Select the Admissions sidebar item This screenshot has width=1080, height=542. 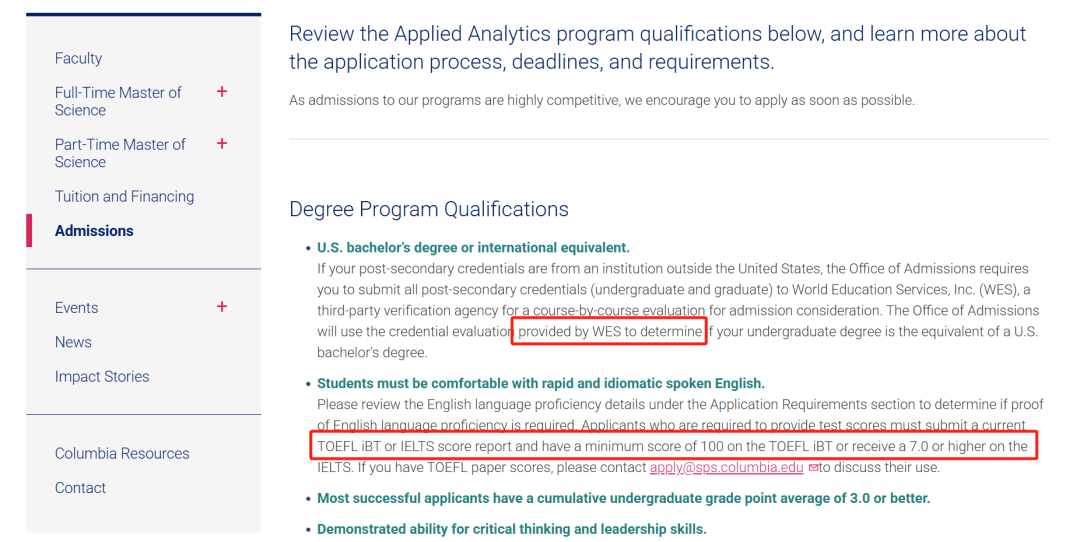point(94,231)
